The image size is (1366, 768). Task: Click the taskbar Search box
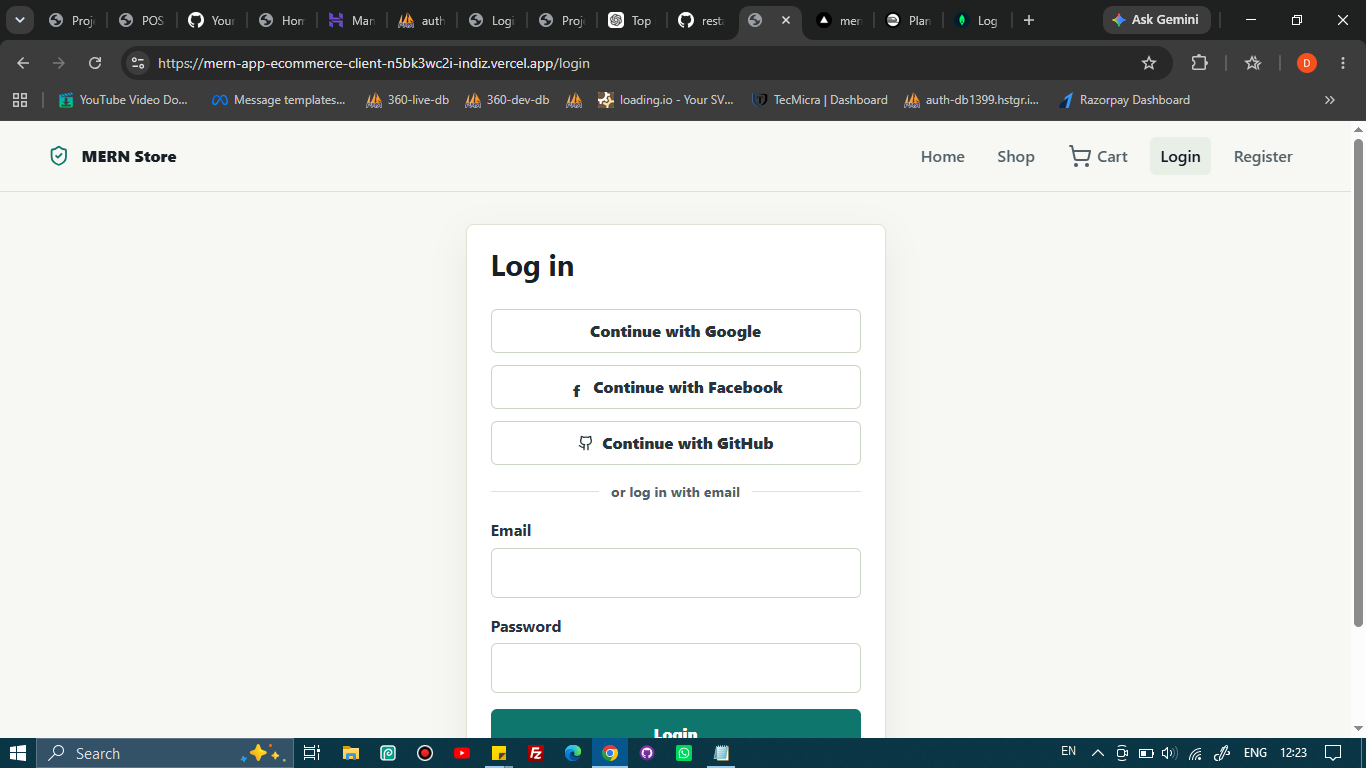[165, 753]
